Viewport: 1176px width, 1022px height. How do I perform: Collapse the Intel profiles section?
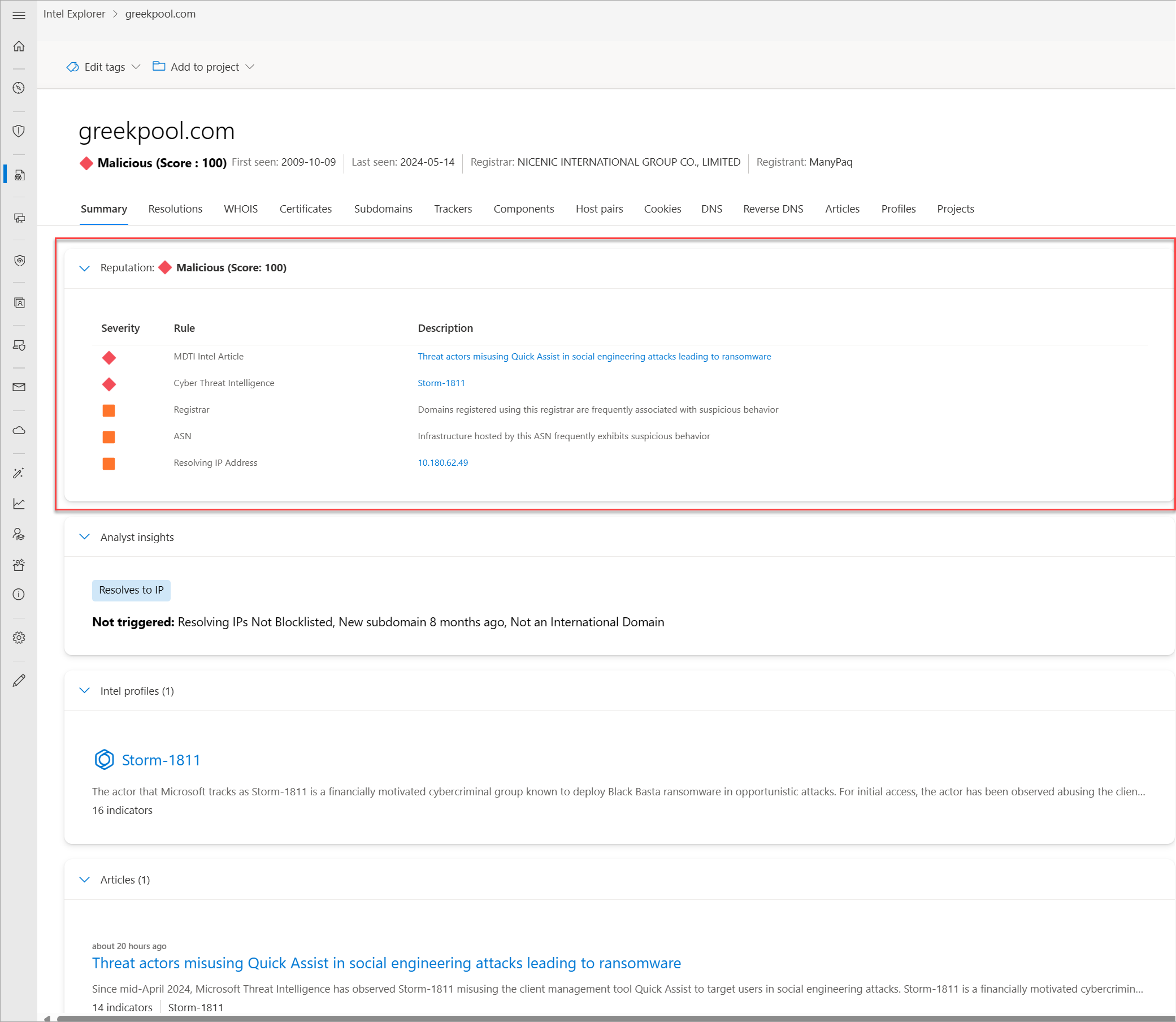tap(84, 691)
